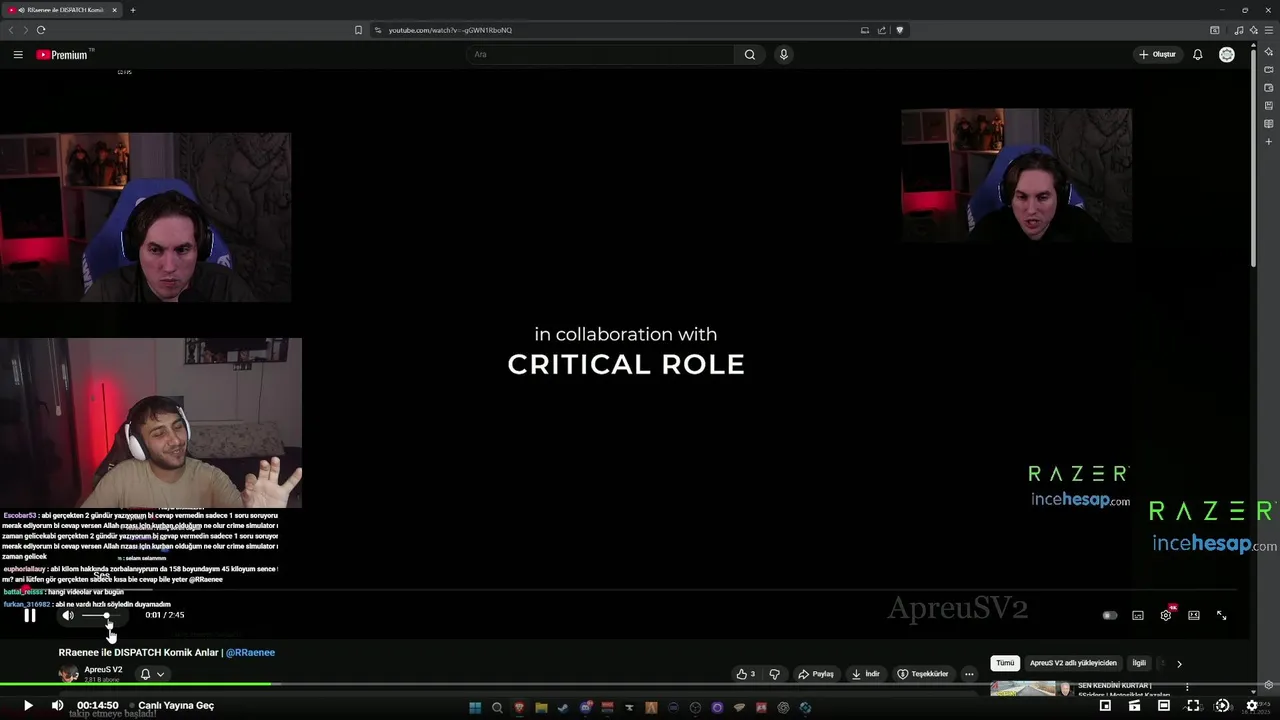Select the İlgili filter chip
The image size is (1280, 720).
pyautogui.click(x=1139, y=663)
